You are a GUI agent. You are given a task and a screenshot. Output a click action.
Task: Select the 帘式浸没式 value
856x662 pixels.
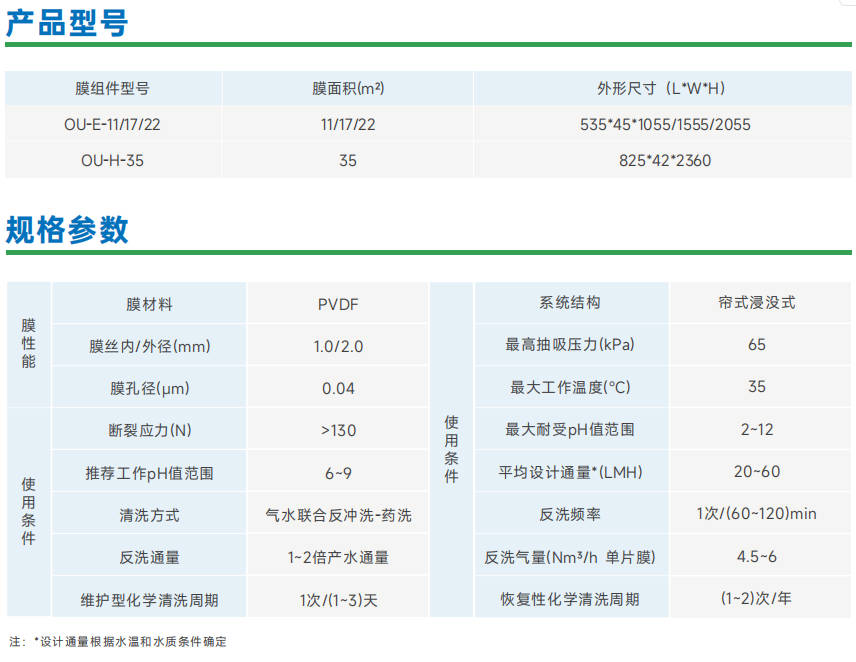757,302
